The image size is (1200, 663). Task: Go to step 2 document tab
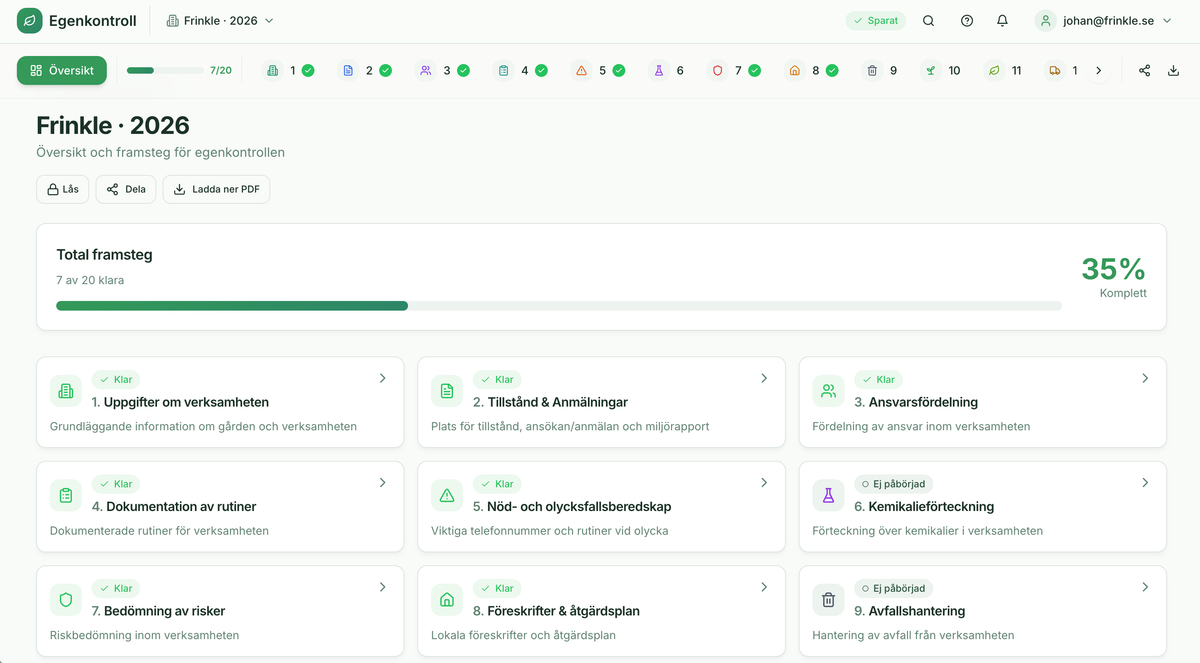(365, 71)
